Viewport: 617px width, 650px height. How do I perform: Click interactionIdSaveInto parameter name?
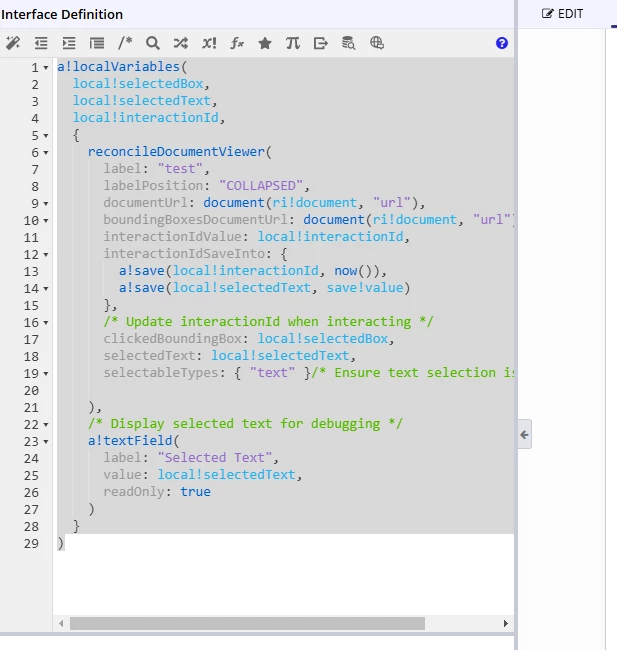pyautogui.click(x=184, y=254)
